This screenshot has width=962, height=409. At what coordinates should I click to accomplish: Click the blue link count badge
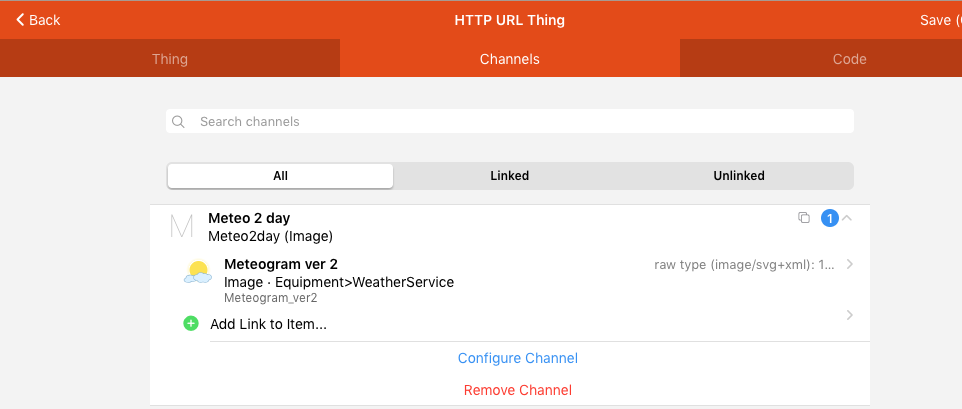point(829,218)
